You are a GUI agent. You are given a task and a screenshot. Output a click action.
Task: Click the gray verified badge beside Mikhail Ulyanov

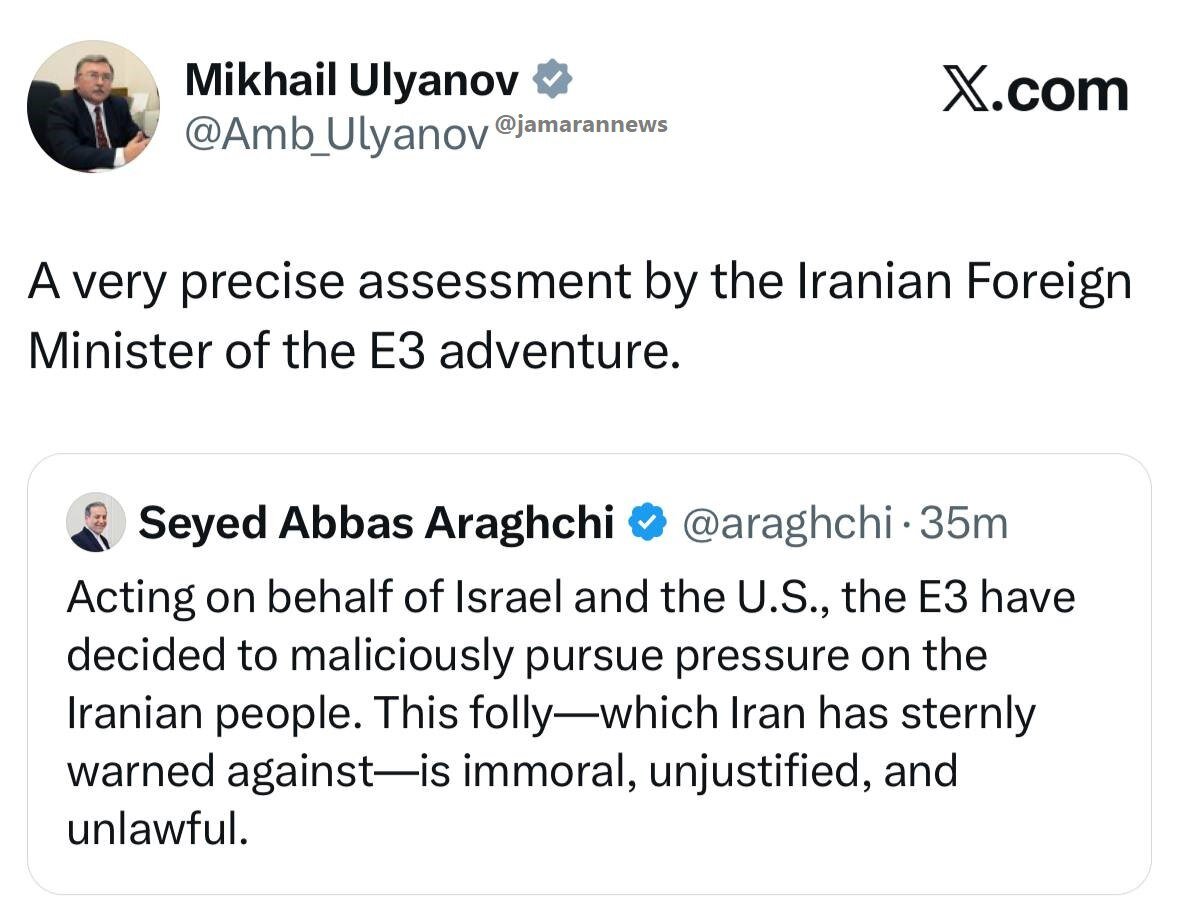552,81
